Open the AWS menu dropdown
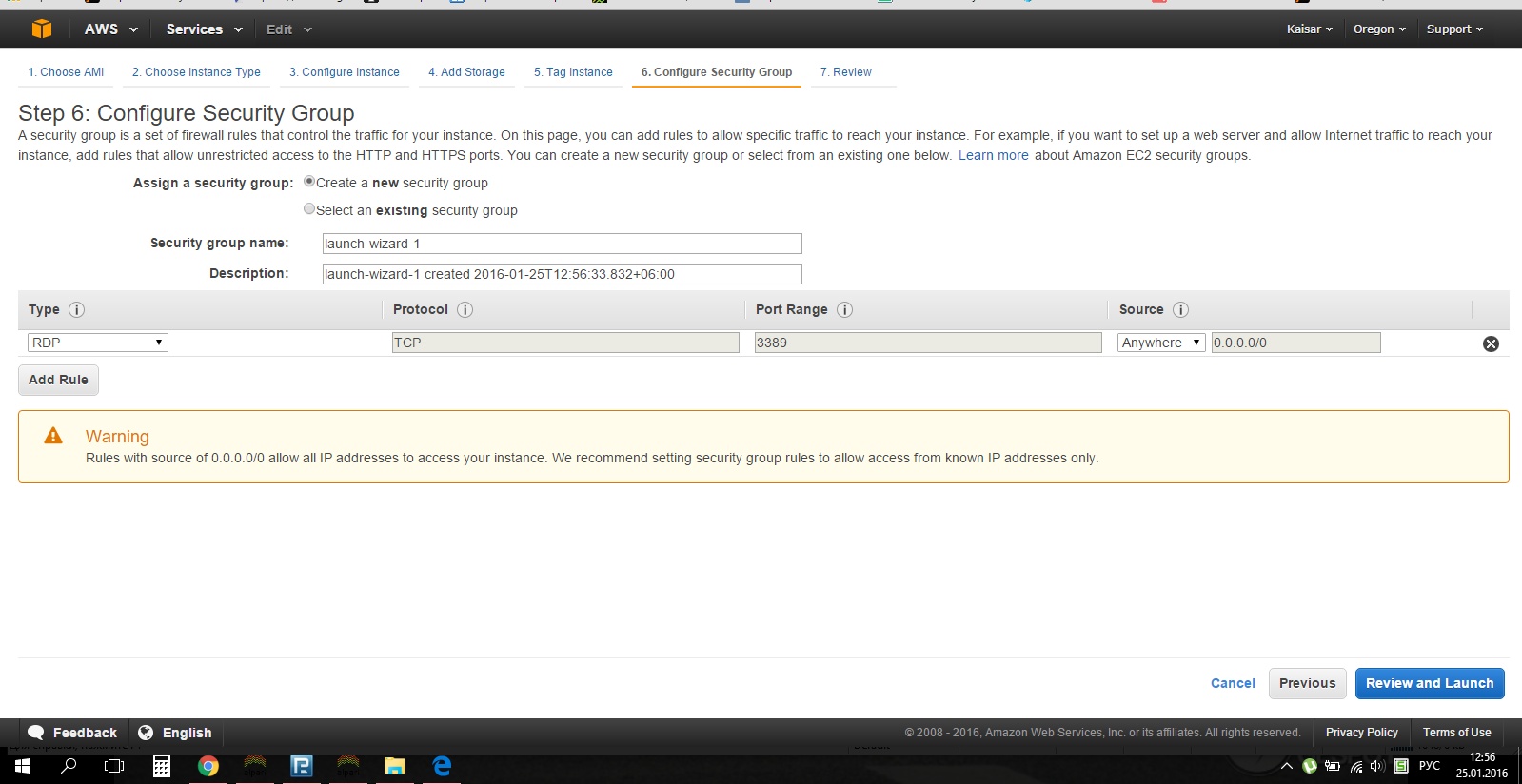 pos(110,29)
